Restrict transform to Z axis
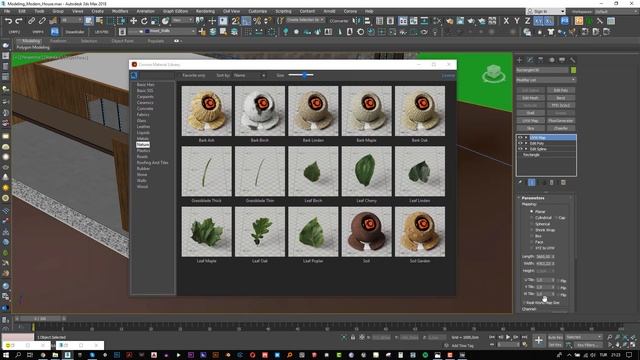The height and width of the screenshot is (360, 640). click(528, 21)
